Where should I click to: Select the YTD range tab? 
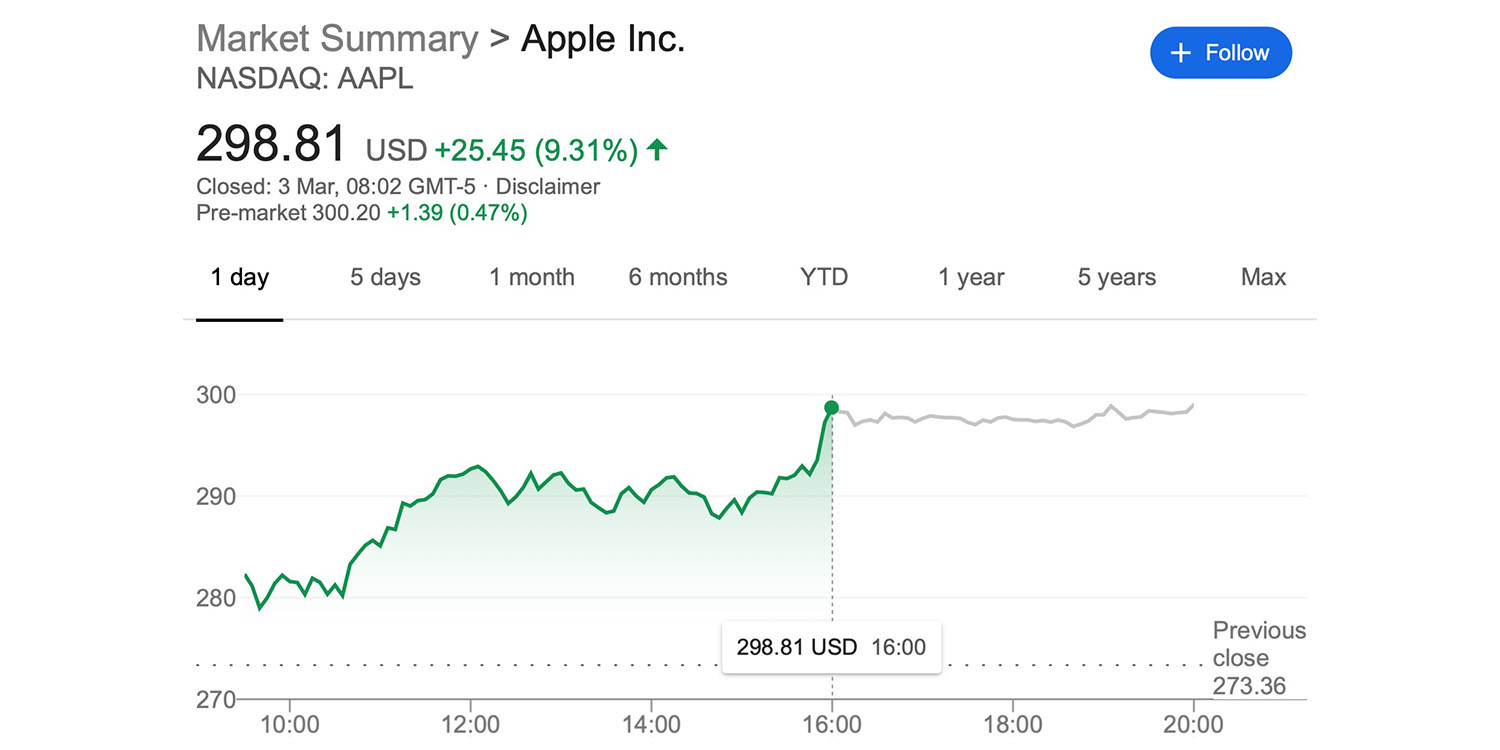point(824,277)
